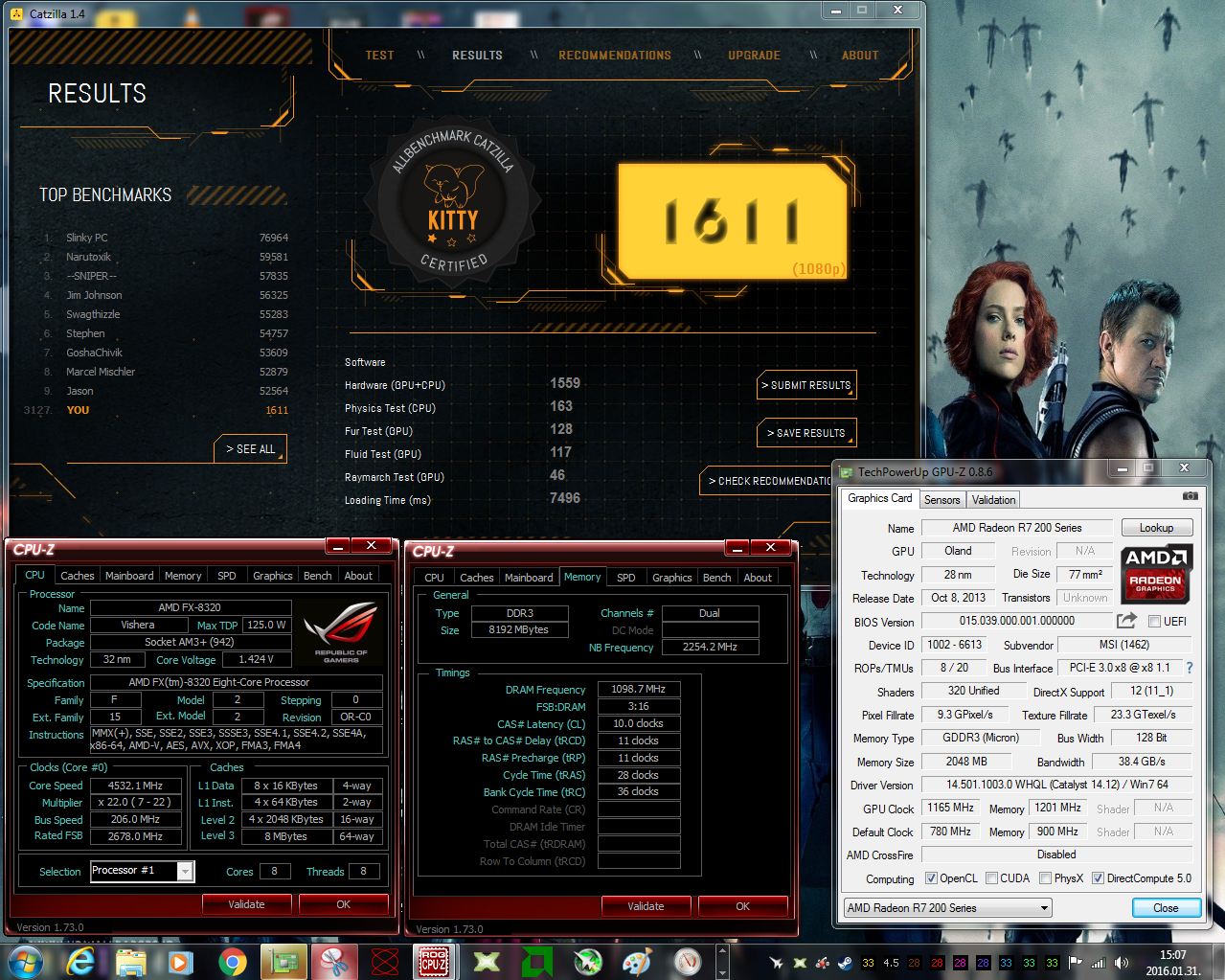
Task: Open the UPGRADE section in Catzilla
Action: pos(754,55)
